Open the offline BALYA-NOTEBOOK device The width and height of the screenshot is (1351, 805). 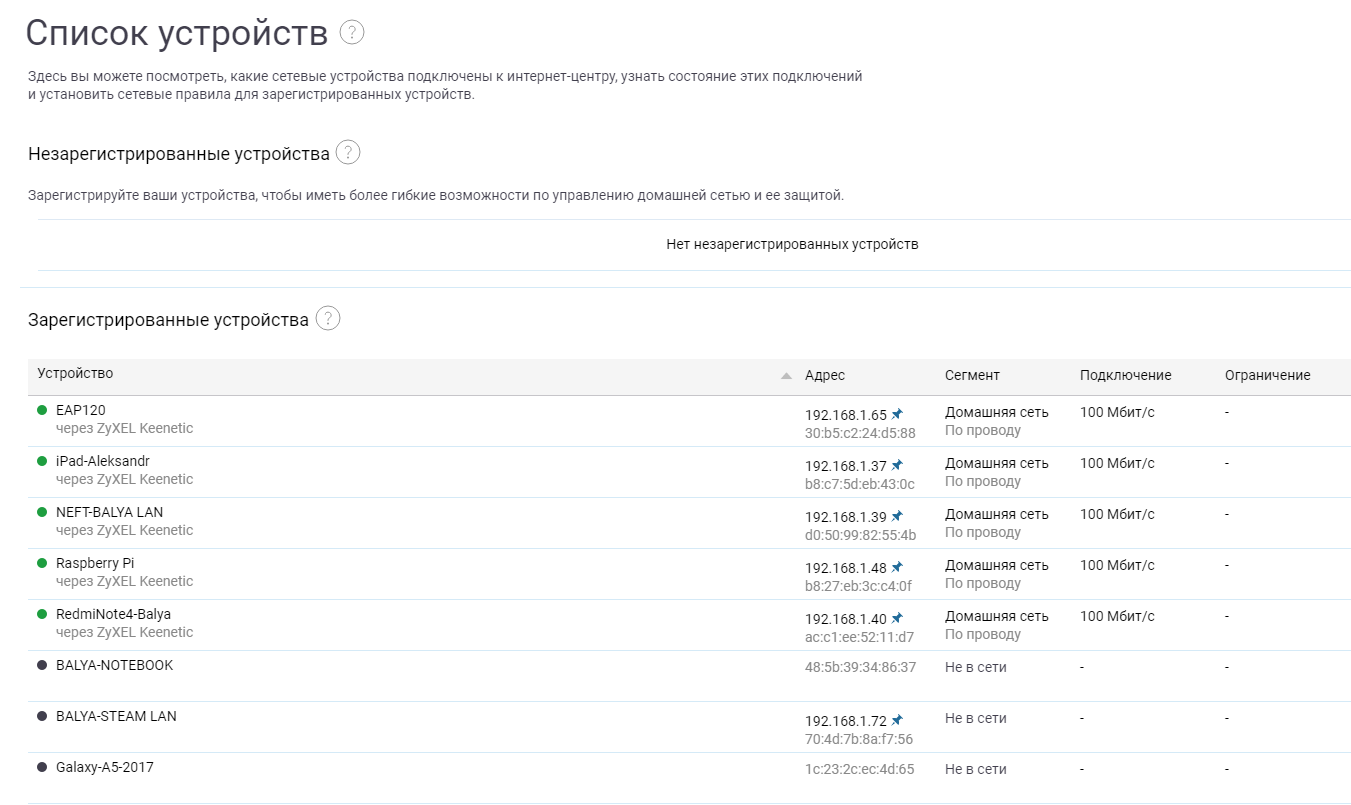click(114, 665)
